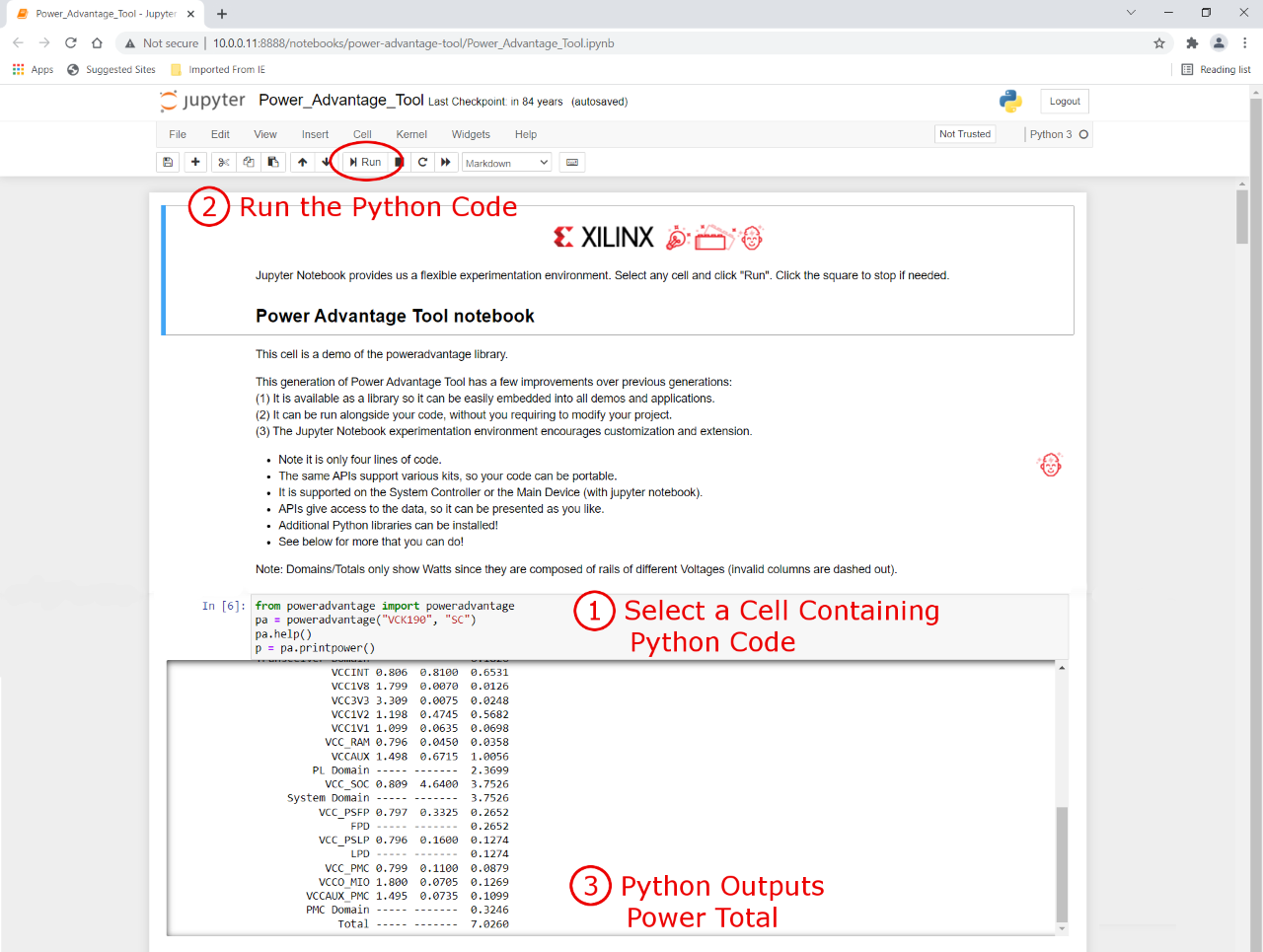Open Suggested Sites bookmark
The width and height of the screenshot is (1263, 952).
pos(111,69)
